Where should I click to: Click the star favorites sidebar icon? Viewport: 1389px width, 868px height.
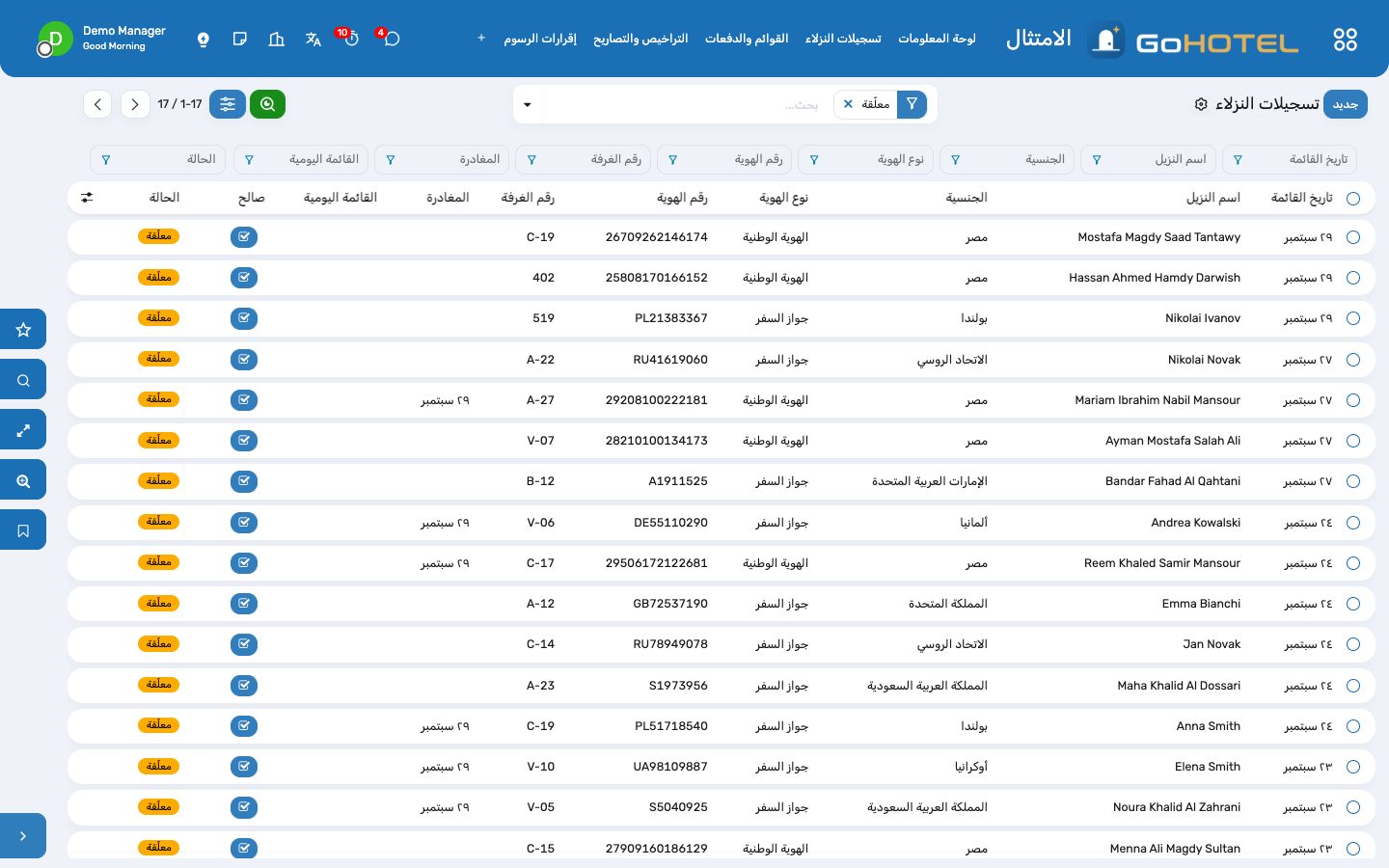pos(23,330)
